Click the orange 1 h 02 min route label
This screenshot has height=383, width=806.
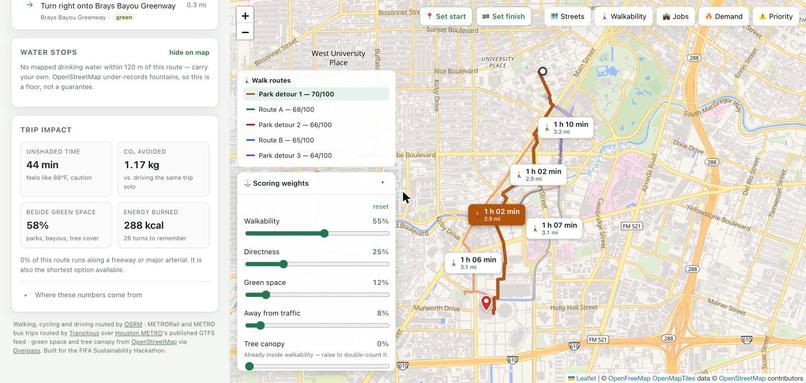click(x=497, y=214)
